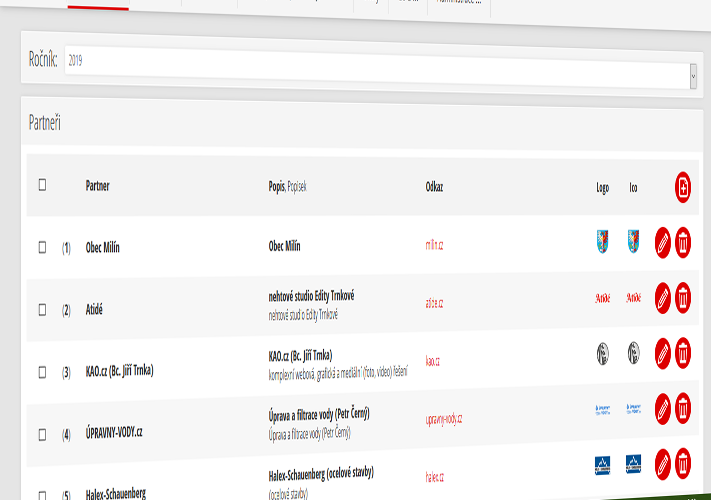
Task: Open the Ročník year dropdown
Action: pyautogui.click(x=693, y=75)
